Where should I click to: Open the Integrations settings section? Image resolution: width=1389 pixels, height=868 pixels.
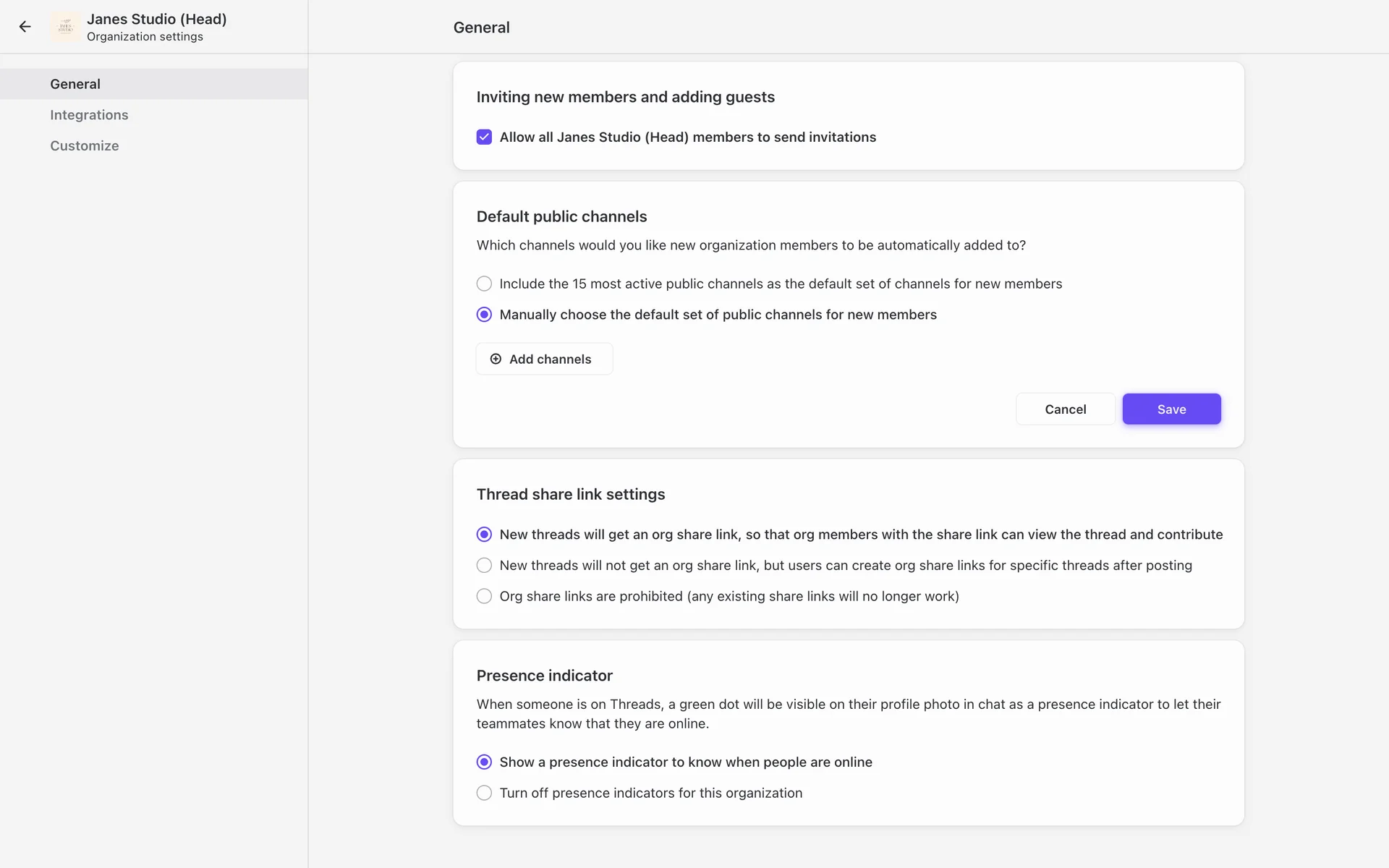pyautogui.click(x=89, y=115)
